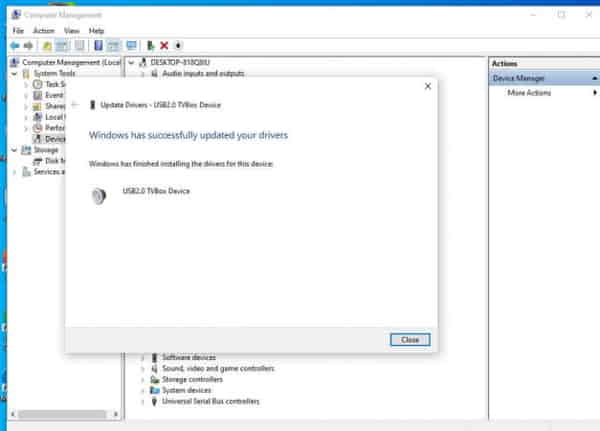Expand the Performance tree node

pyautogui.click(x=26, y=128)
